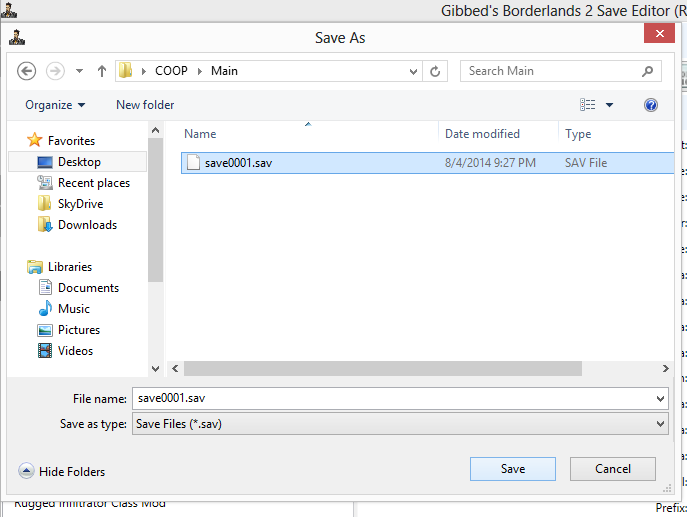Click the search magnifier icon
Screen dimensions: 687x517
[x=647, y=71]
